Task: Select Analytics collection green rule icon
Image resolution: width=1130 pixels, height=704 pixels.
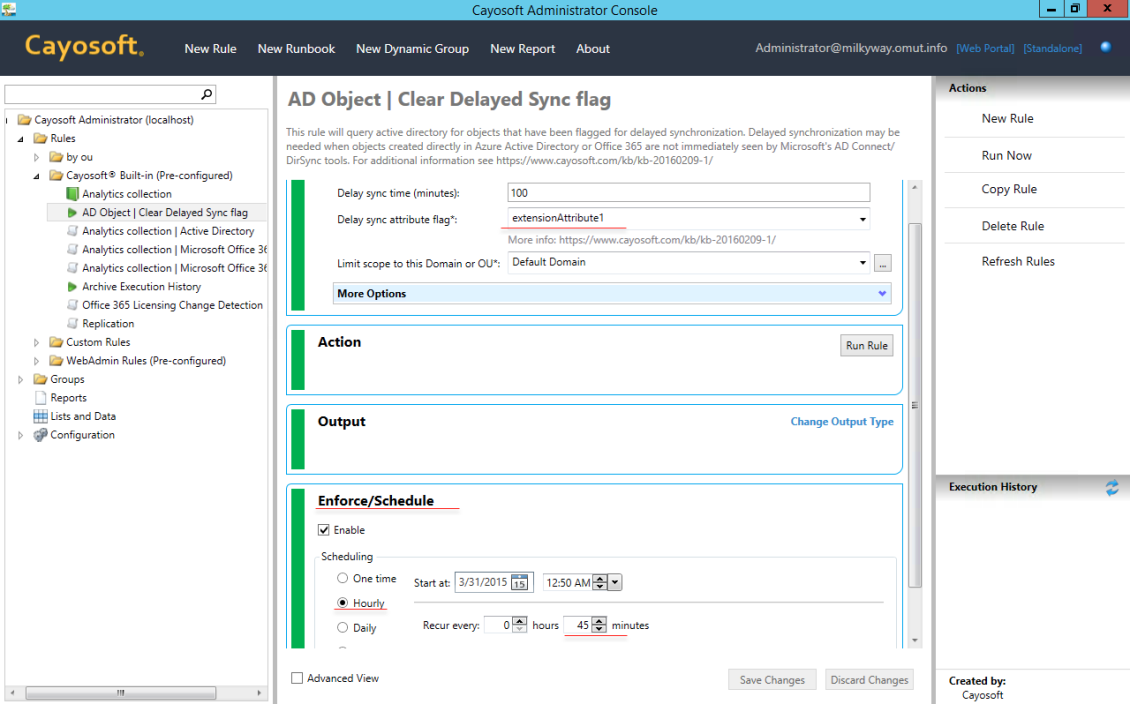Action: 72,194
